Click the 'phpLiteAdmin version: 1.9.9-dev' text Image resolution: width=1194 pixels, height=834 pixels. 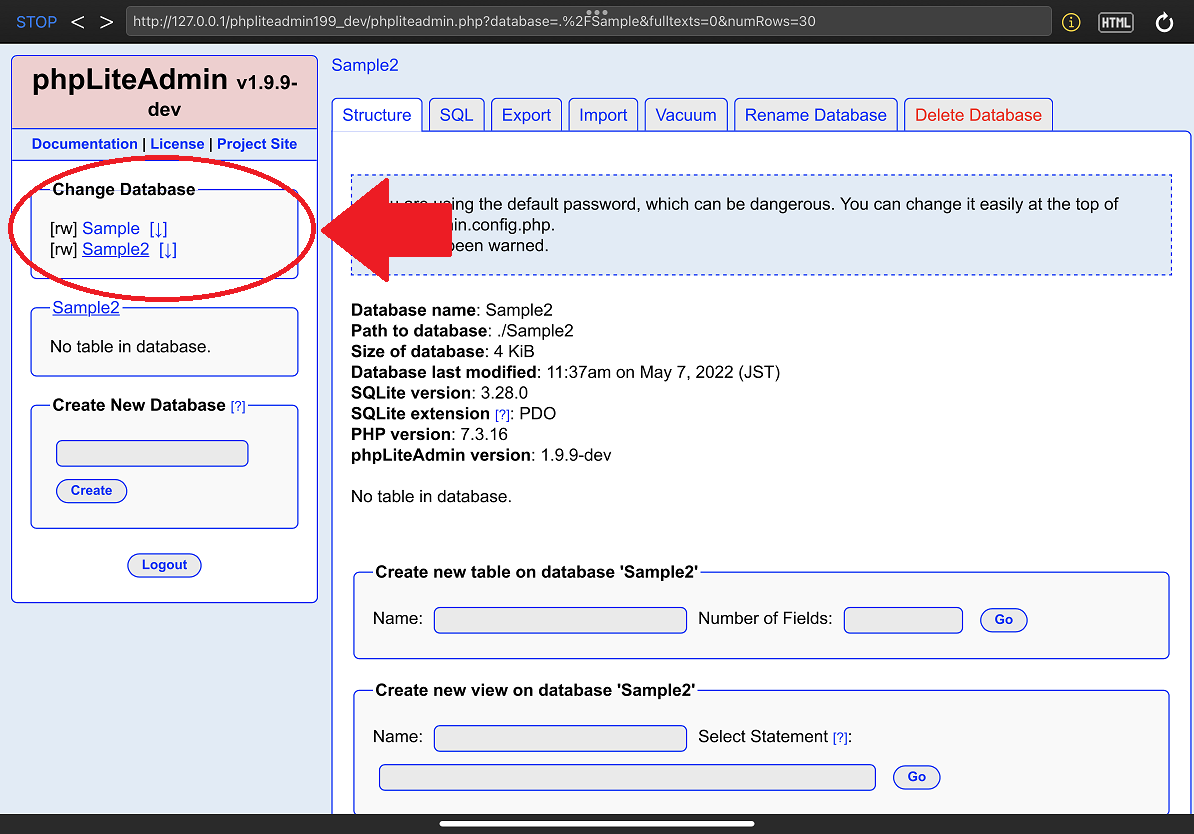481,455
